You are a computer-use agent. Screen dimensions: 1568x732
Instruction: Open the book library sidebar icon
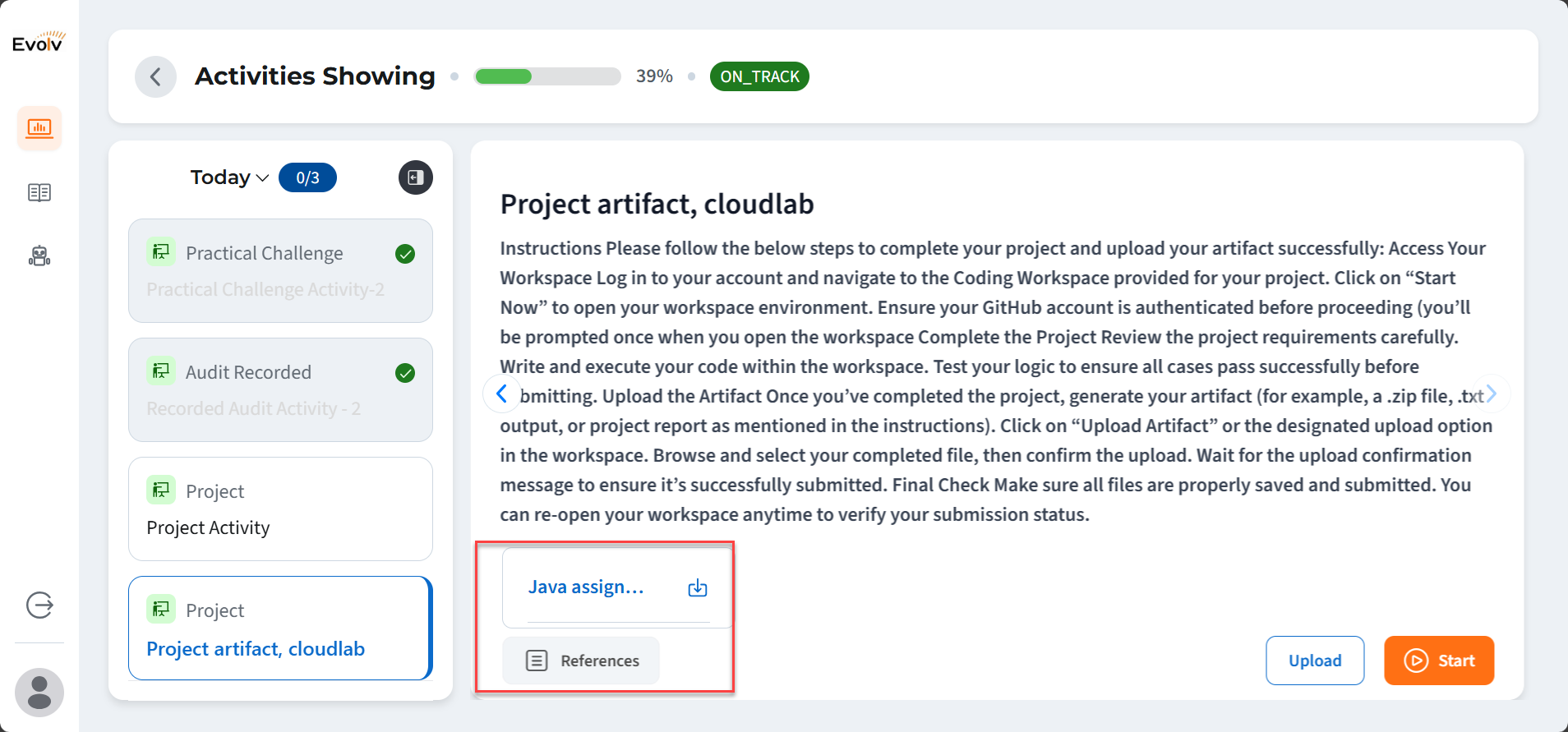click(39, 192)
